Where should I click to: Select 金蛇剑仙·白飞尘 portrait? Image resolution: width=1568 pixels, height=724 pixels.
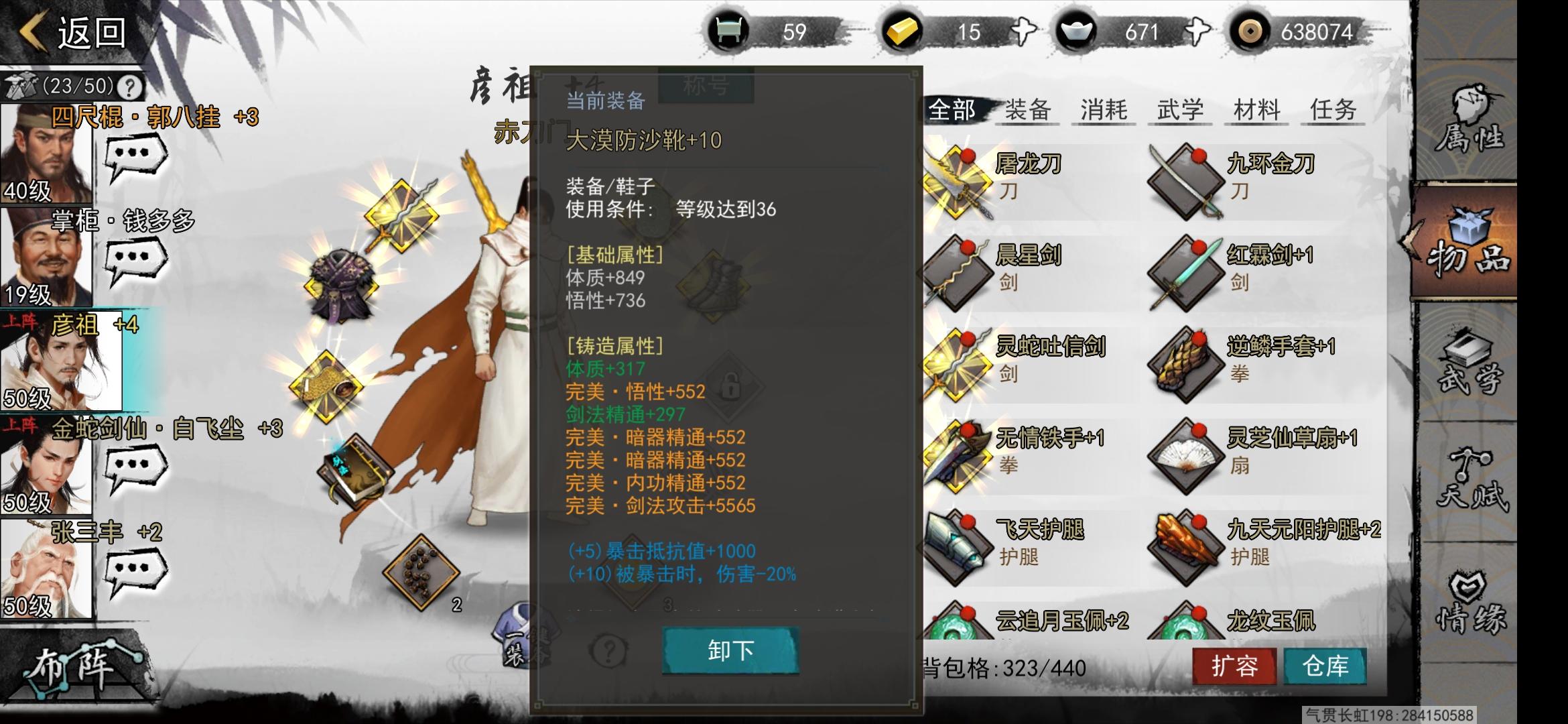(46, 465)
